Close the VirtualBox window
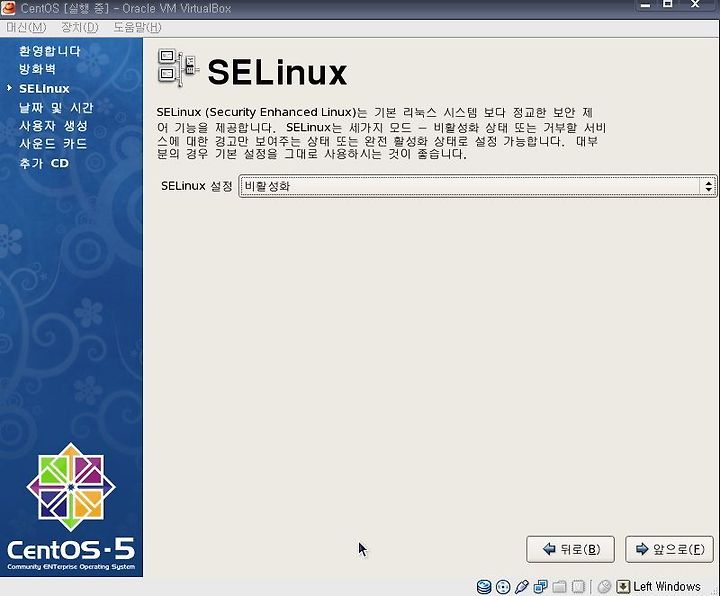The height and width of the screenshot is (596, 720). coord(695,4)
